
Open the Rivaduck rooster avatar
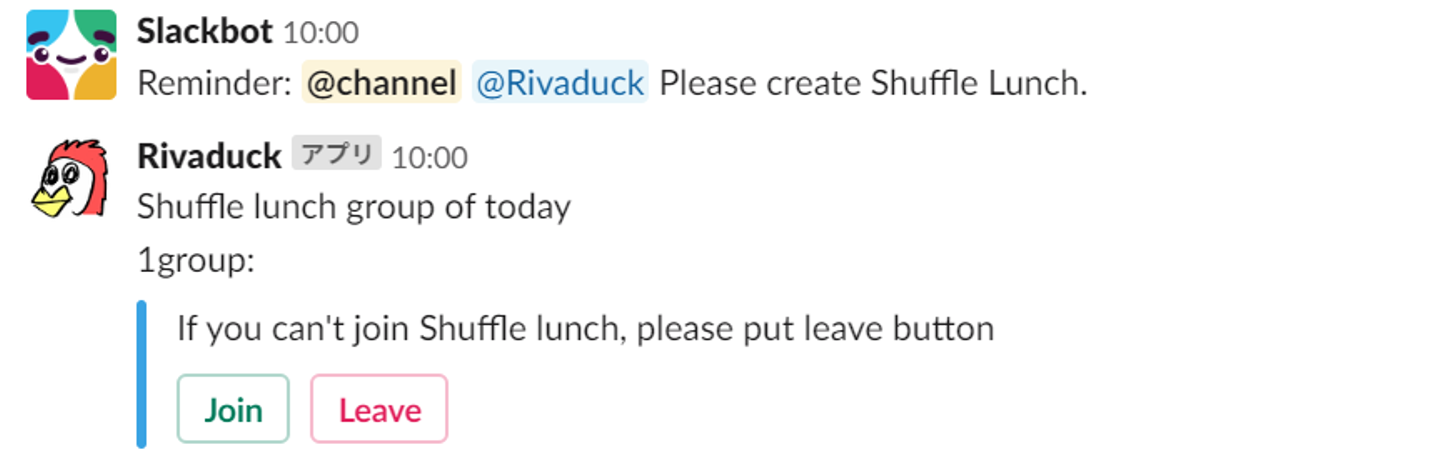pyautogui.click(x=69, y=179)
